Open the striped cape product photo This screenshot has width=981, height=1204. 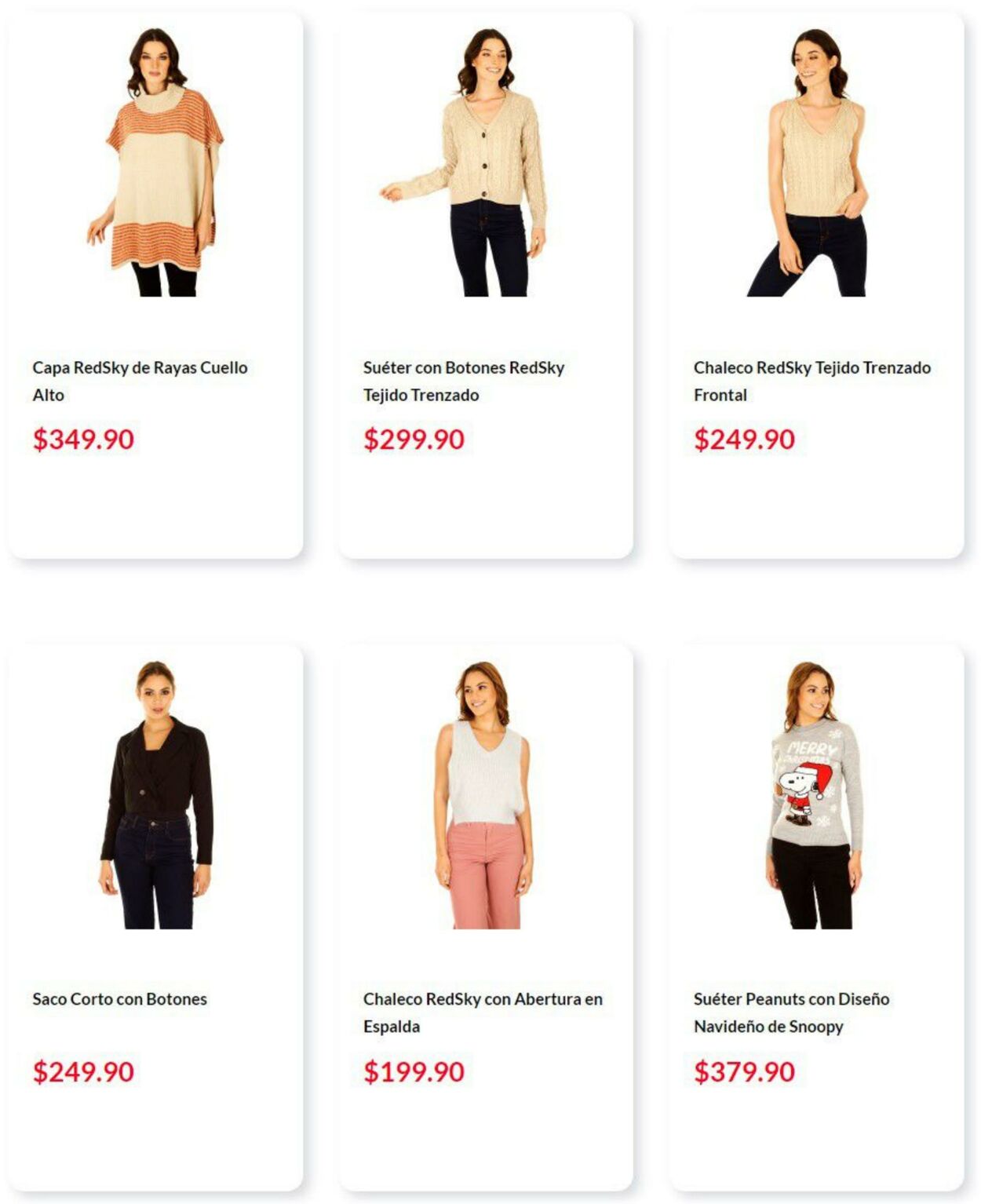[x=155, y=162]
